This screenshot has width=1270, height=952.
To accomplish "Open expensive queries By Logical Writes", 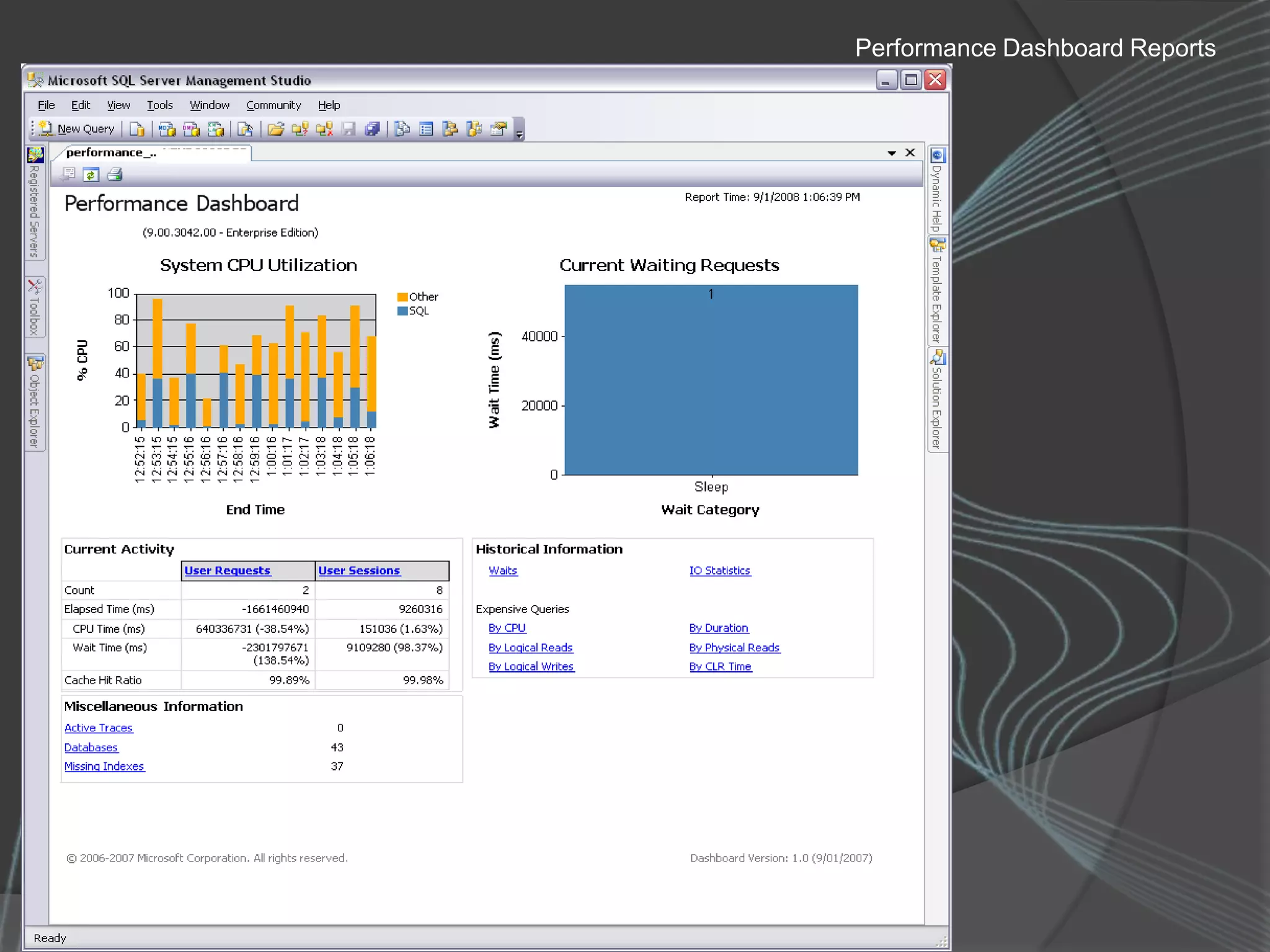I will [x=531, y=667].
